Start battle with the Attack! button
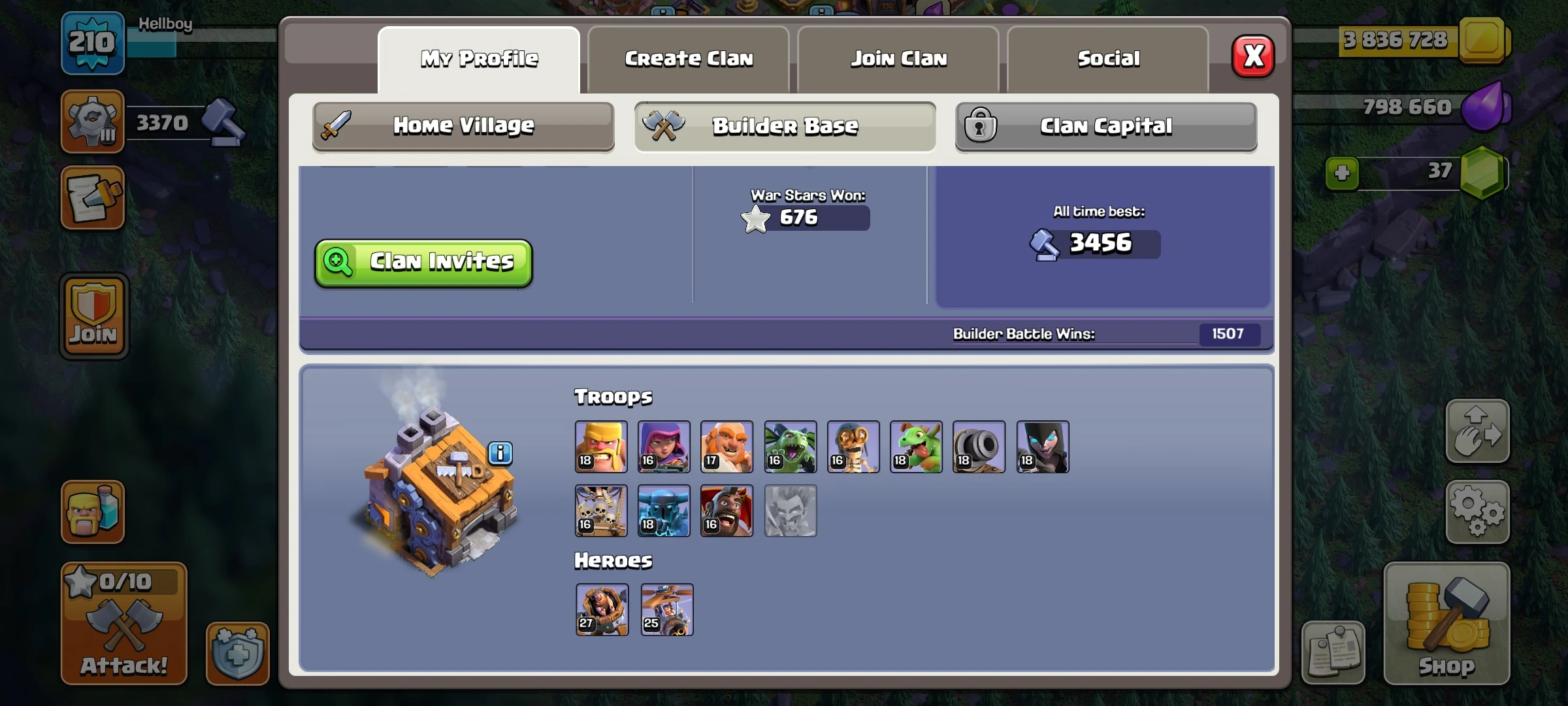 point(124,624)
